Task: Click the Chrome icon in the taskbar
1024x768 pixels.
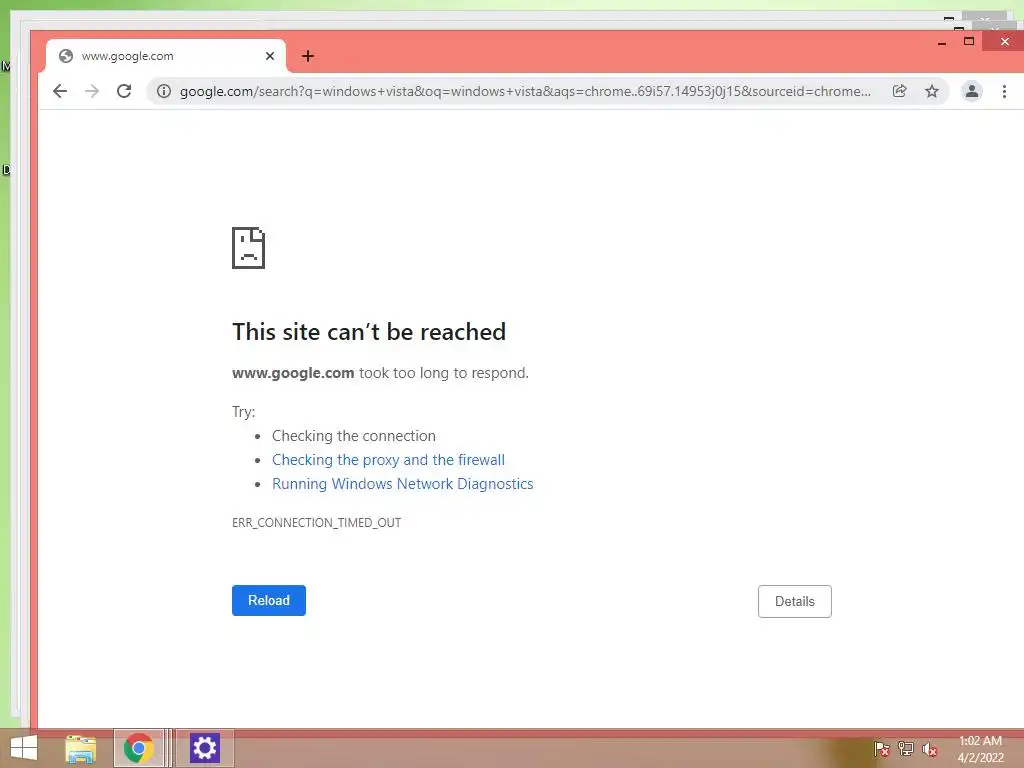Action: [138, 748]
